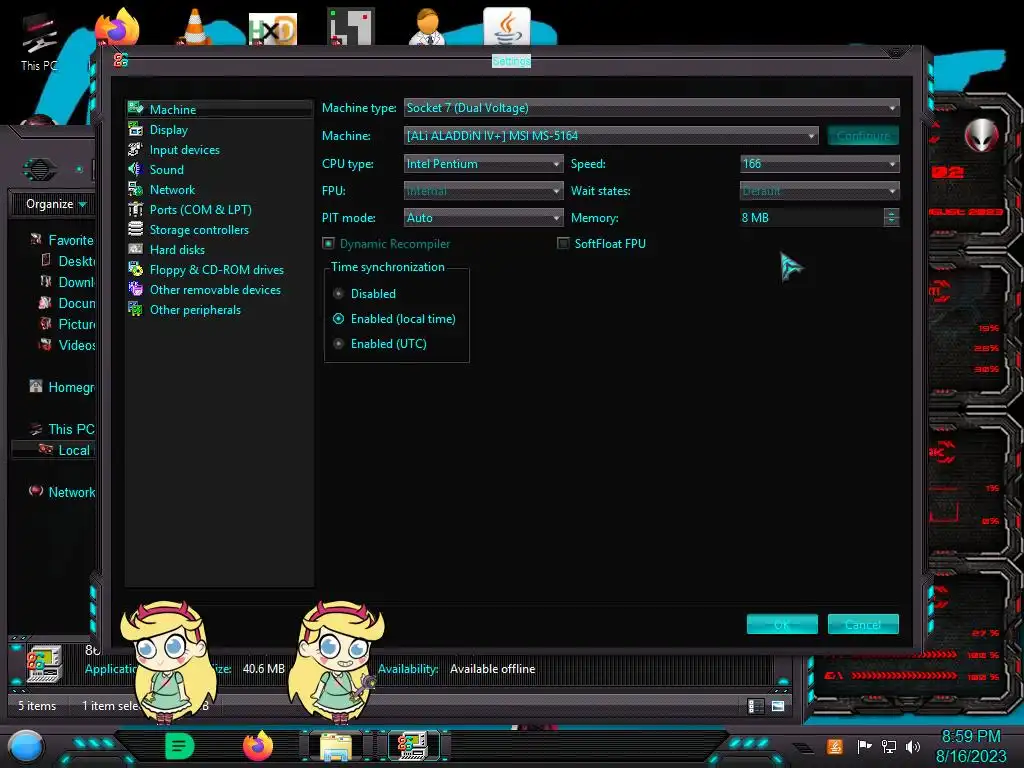Confirm settings with the OK button
Viewport: 1024px width, 768px height.
click(782, 624)
